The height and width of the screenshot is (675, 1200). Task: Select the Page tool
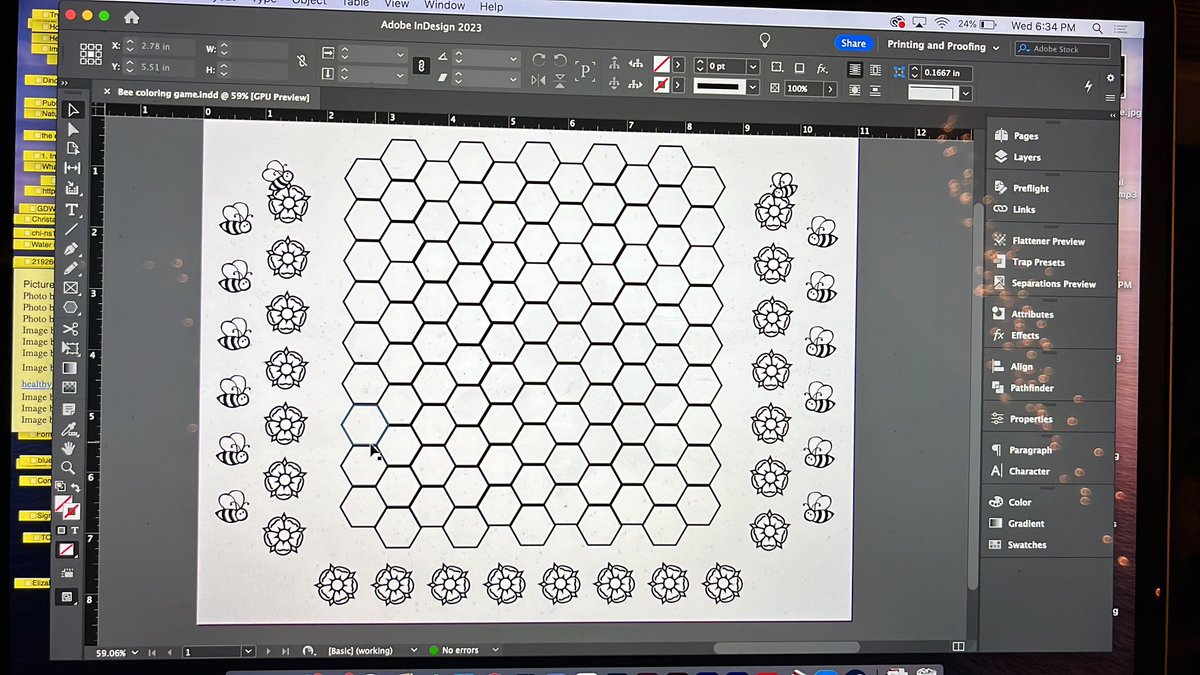(x=72, y=148)
